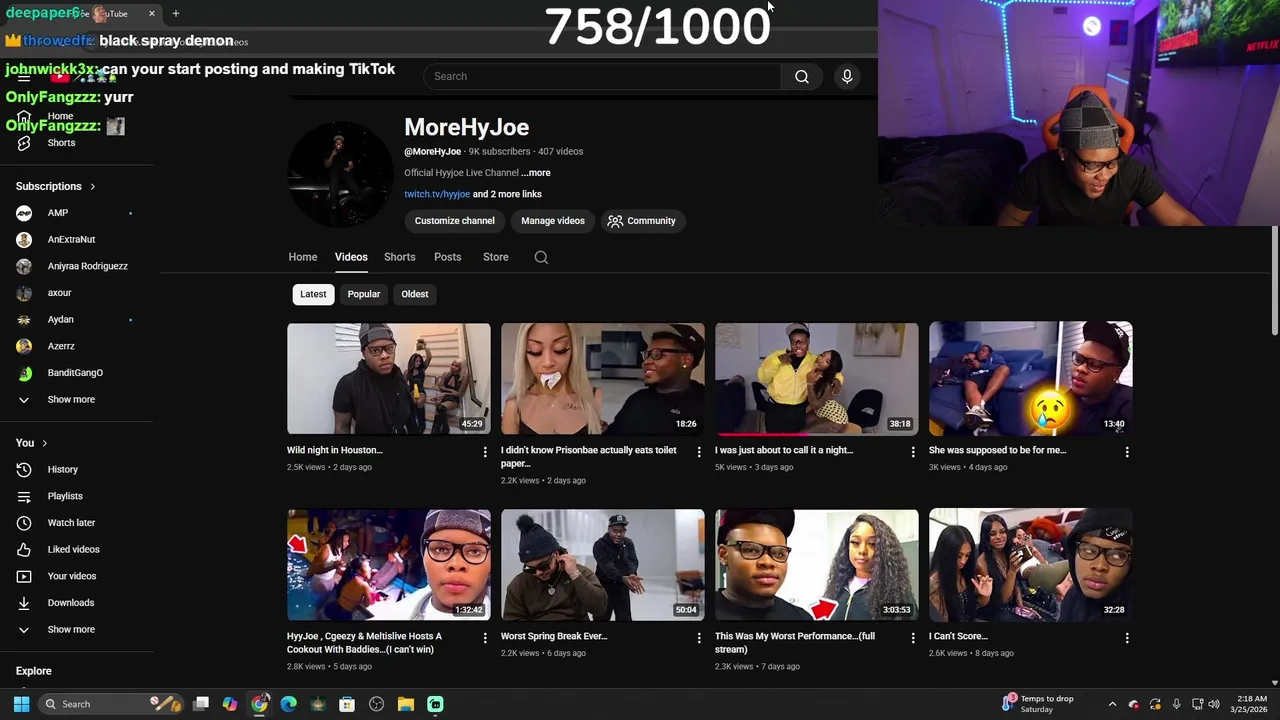Screen dimensions: 1280x720
Task: Expand the Subscriptions section chevron
Action: [x=93, y=187]
